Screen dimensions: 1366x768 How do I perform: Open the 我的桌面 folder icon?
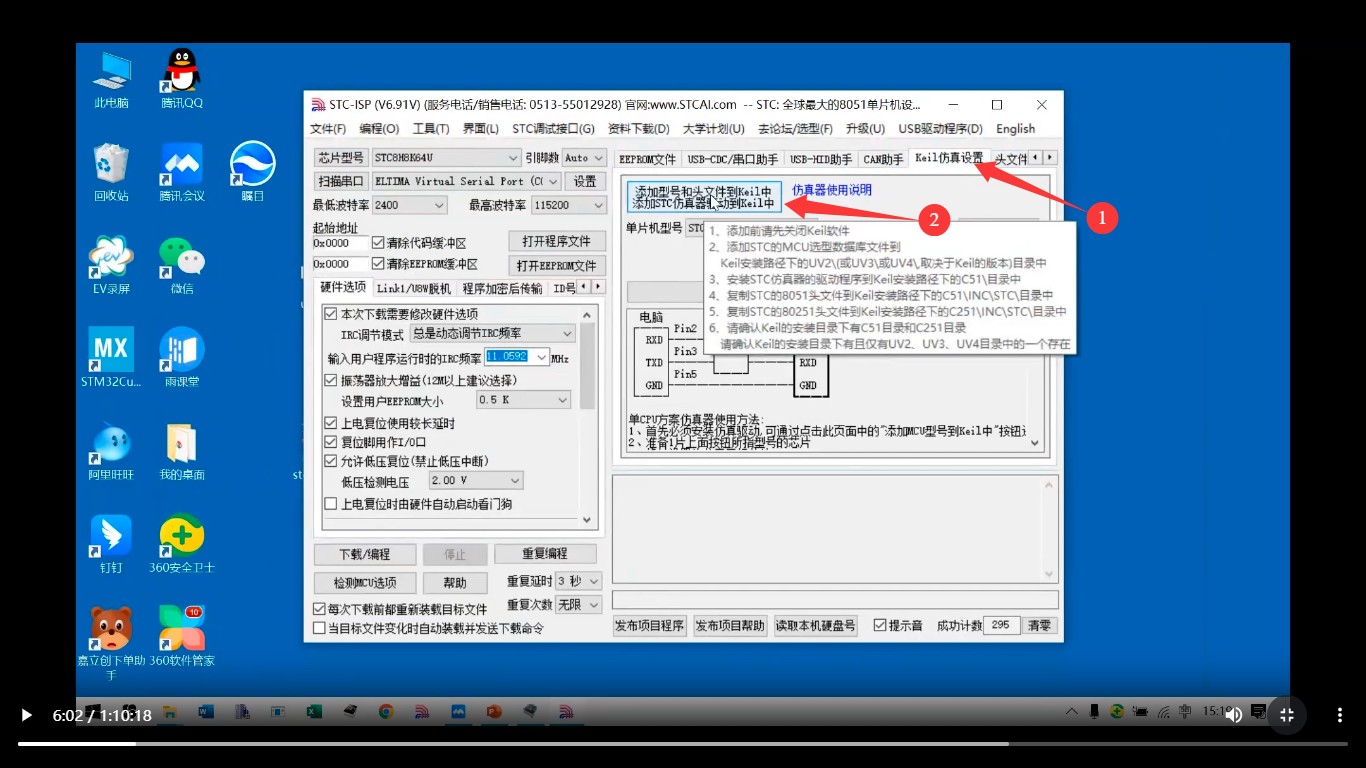[x=181, y=450]
